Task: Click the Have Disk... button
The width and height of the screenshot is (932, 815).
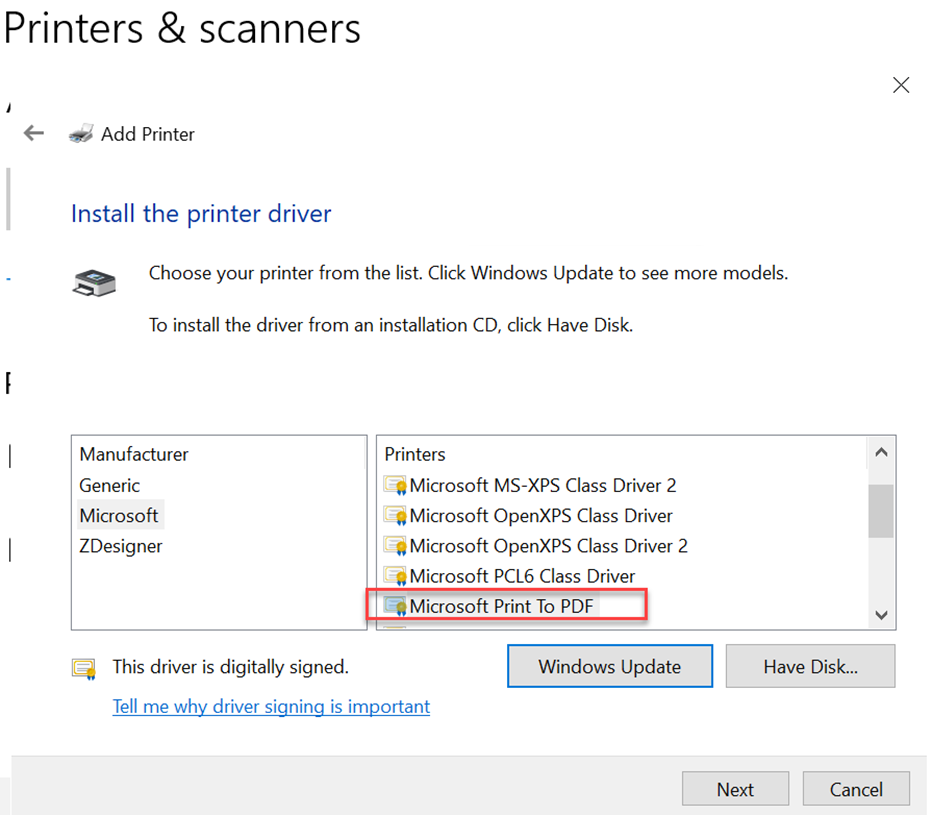Action: coord(810,667)
